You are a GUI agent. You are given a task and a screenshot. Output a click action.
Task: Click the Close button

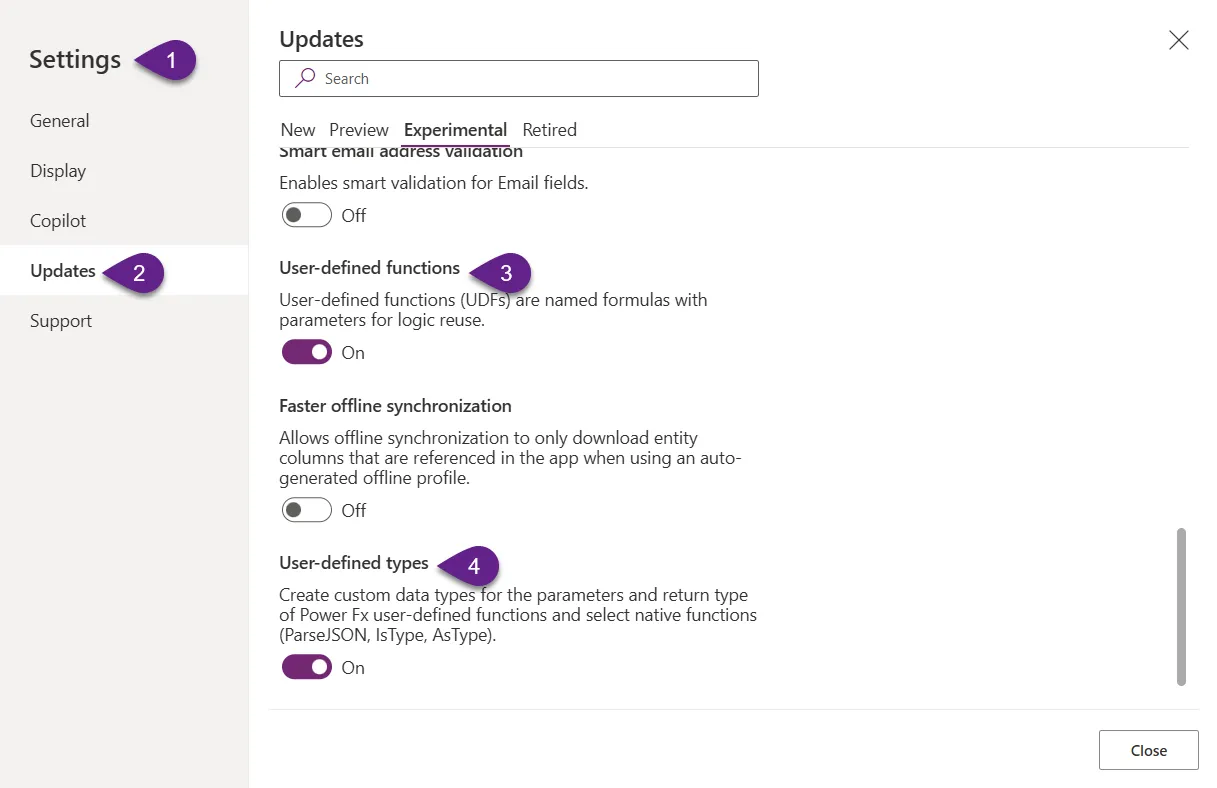(x=1148, y=750)
